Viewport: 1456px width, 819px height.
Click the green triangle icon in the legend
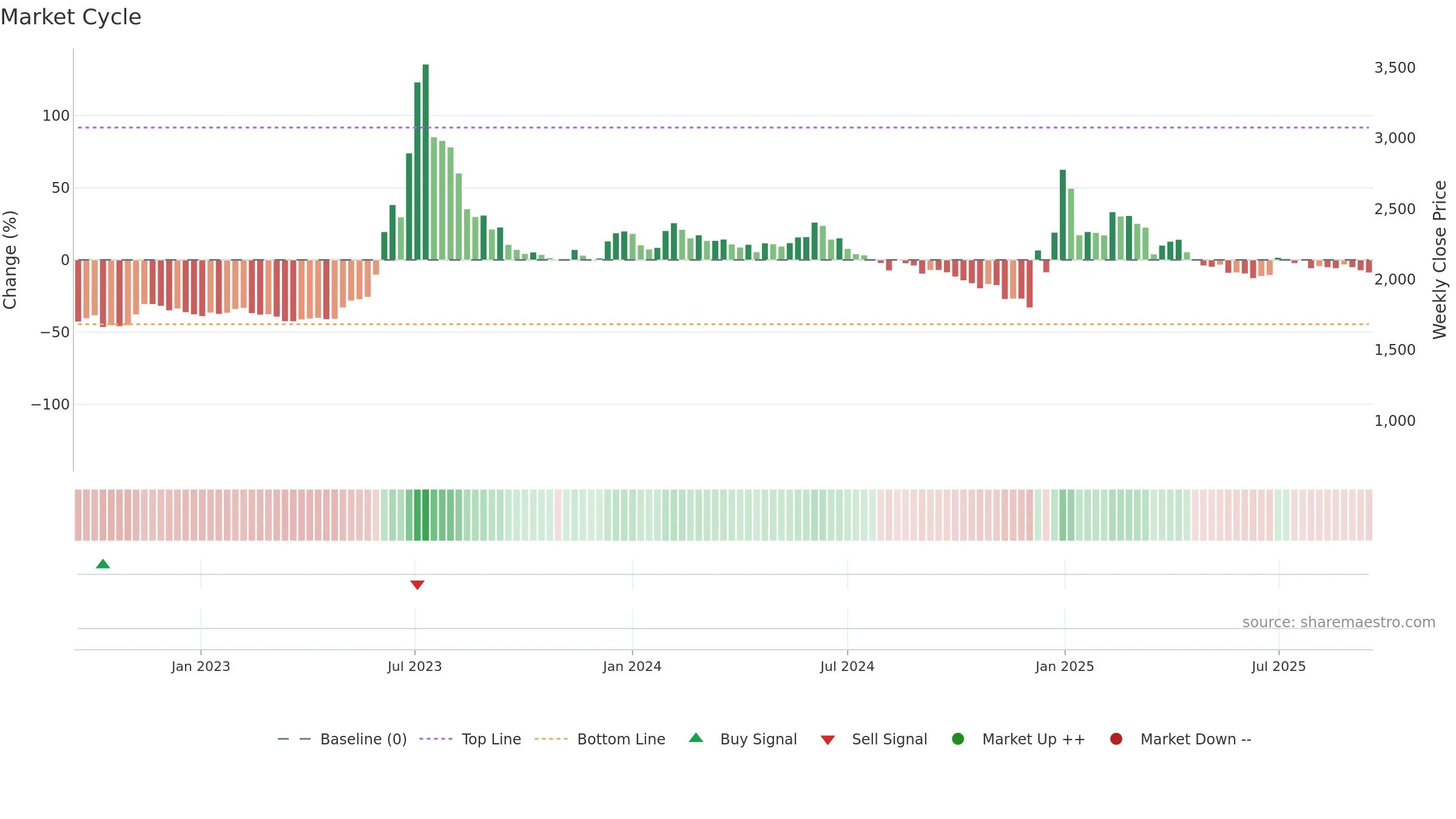696,738
